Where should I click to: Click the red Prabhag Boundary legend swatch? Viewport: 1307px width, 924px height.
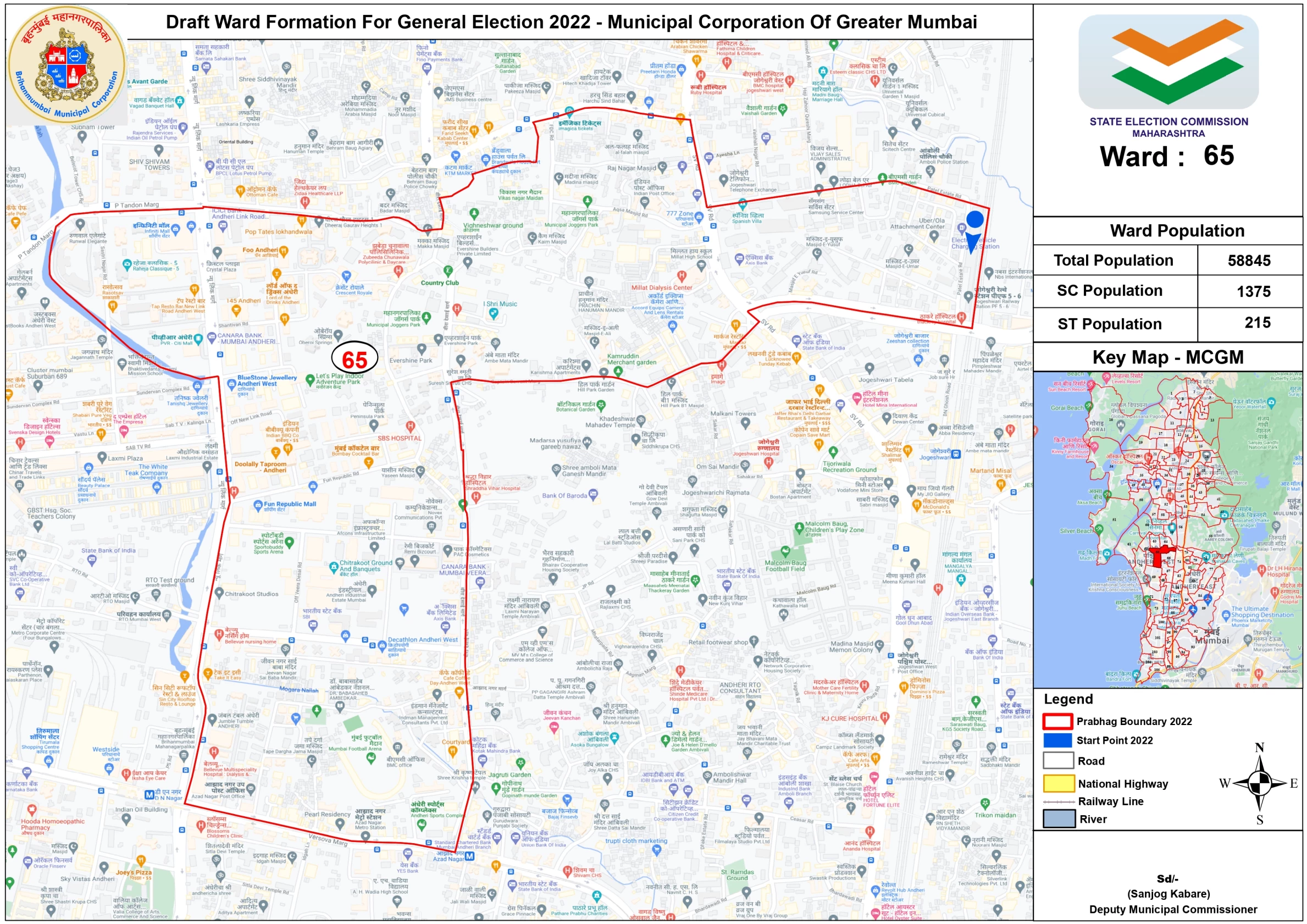(x=1057, y=721)
